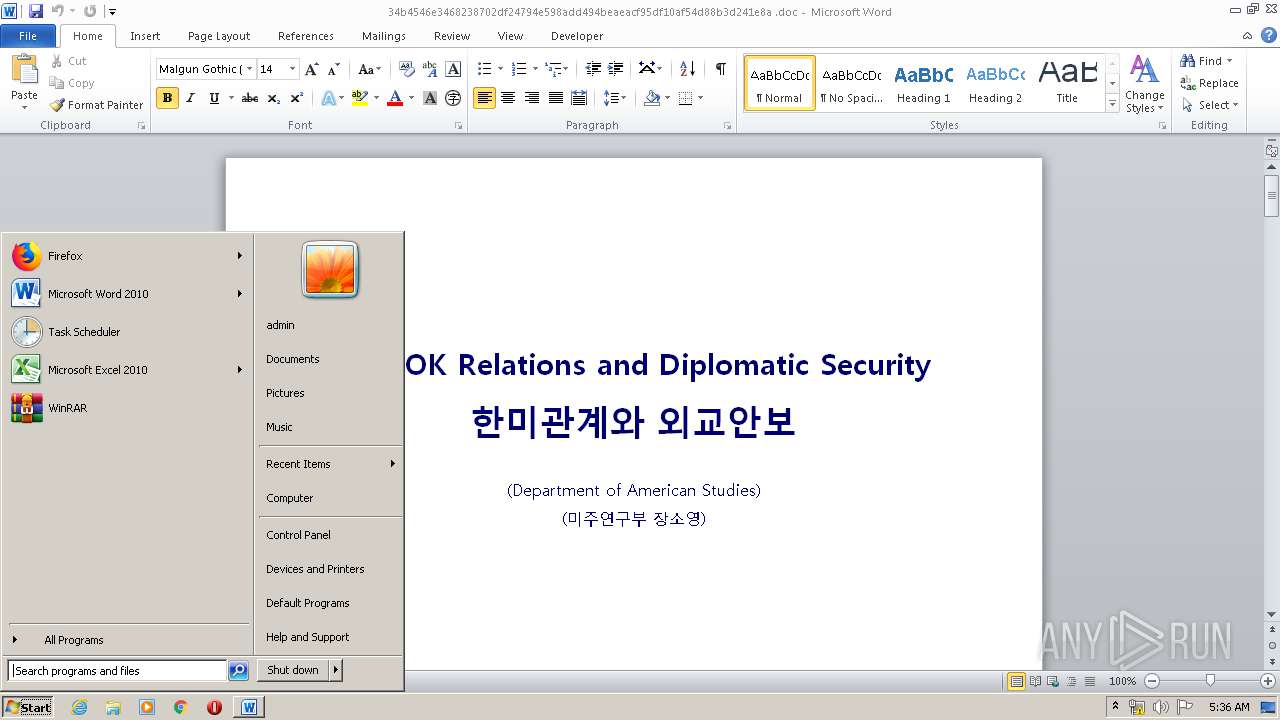Toggle Bold formatting in Font group
The width and height of the screenshot is (1280, 720).
(x=167, y=98)
